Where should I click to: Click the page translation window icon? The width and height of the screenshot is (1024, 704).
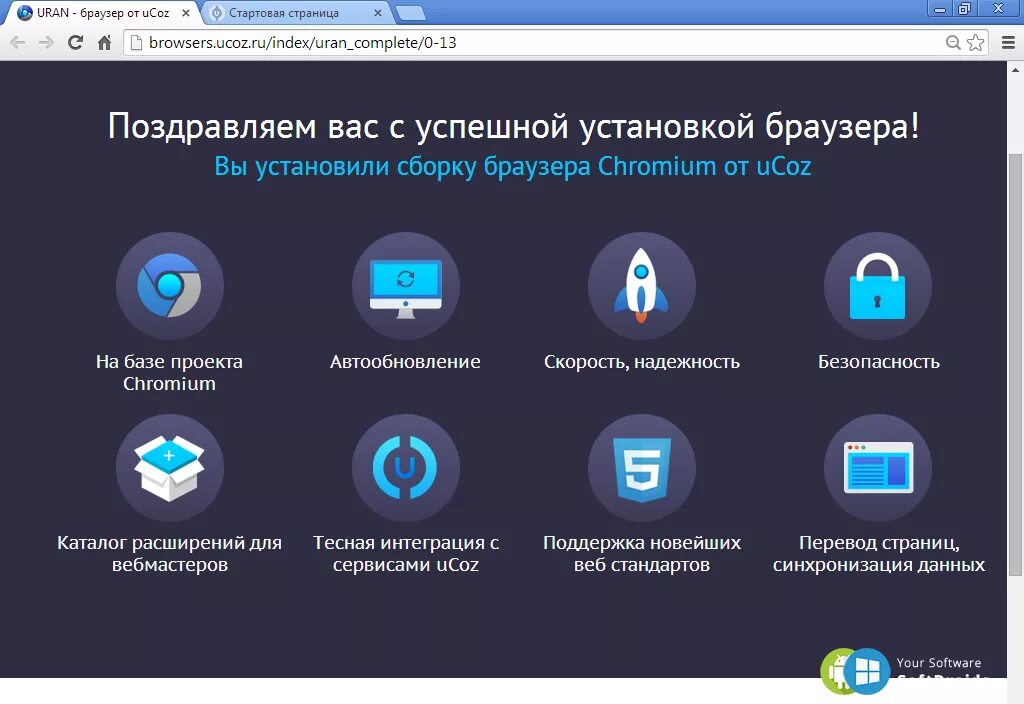(878, 468)
